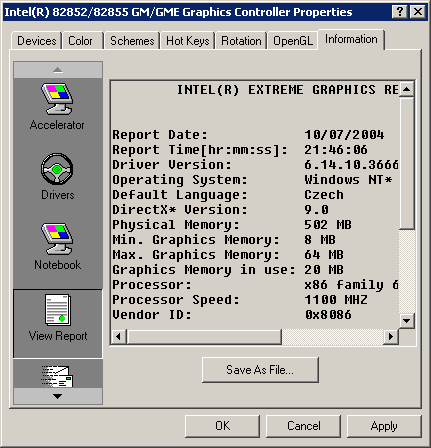Click the 'Graphics Memory in use:' label
431x448 pixels.
(x=204, y=270)
